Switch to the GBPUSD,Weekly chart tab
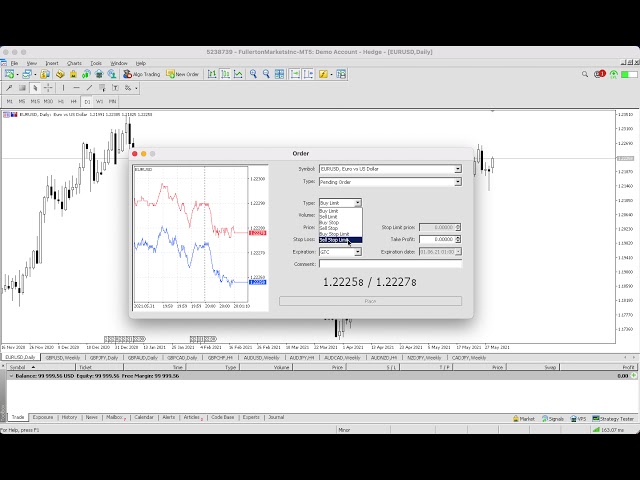640x480 pixels. pos(62,358)
